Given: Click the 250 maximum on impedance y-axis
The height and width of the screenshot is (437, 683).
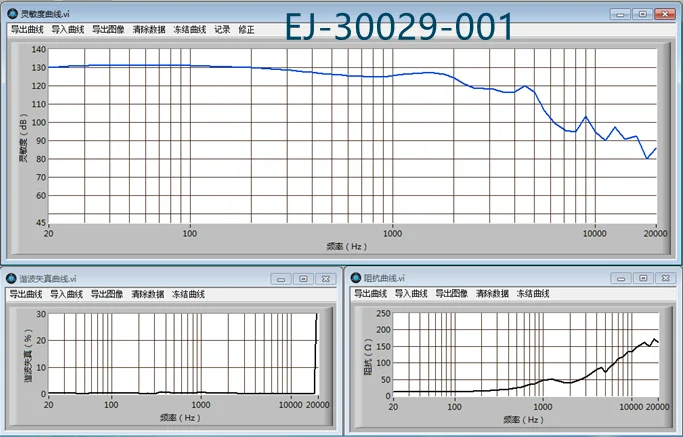Looking at the screenshot, I should click(x=383, y=313).
